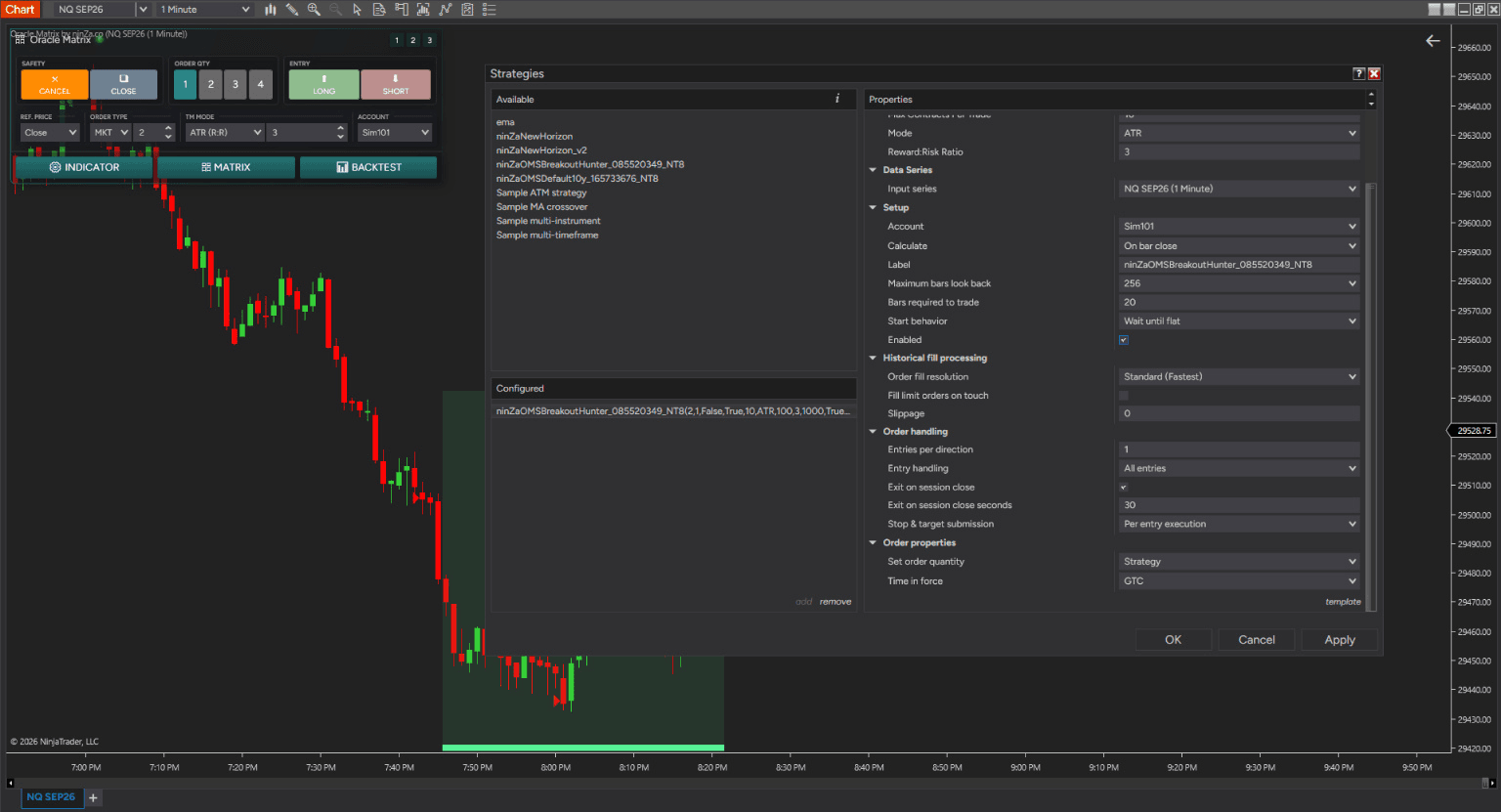Open Strategies dialog help question mark
The width and height of the screenshot is (1501, 812).
[1358, 73]
